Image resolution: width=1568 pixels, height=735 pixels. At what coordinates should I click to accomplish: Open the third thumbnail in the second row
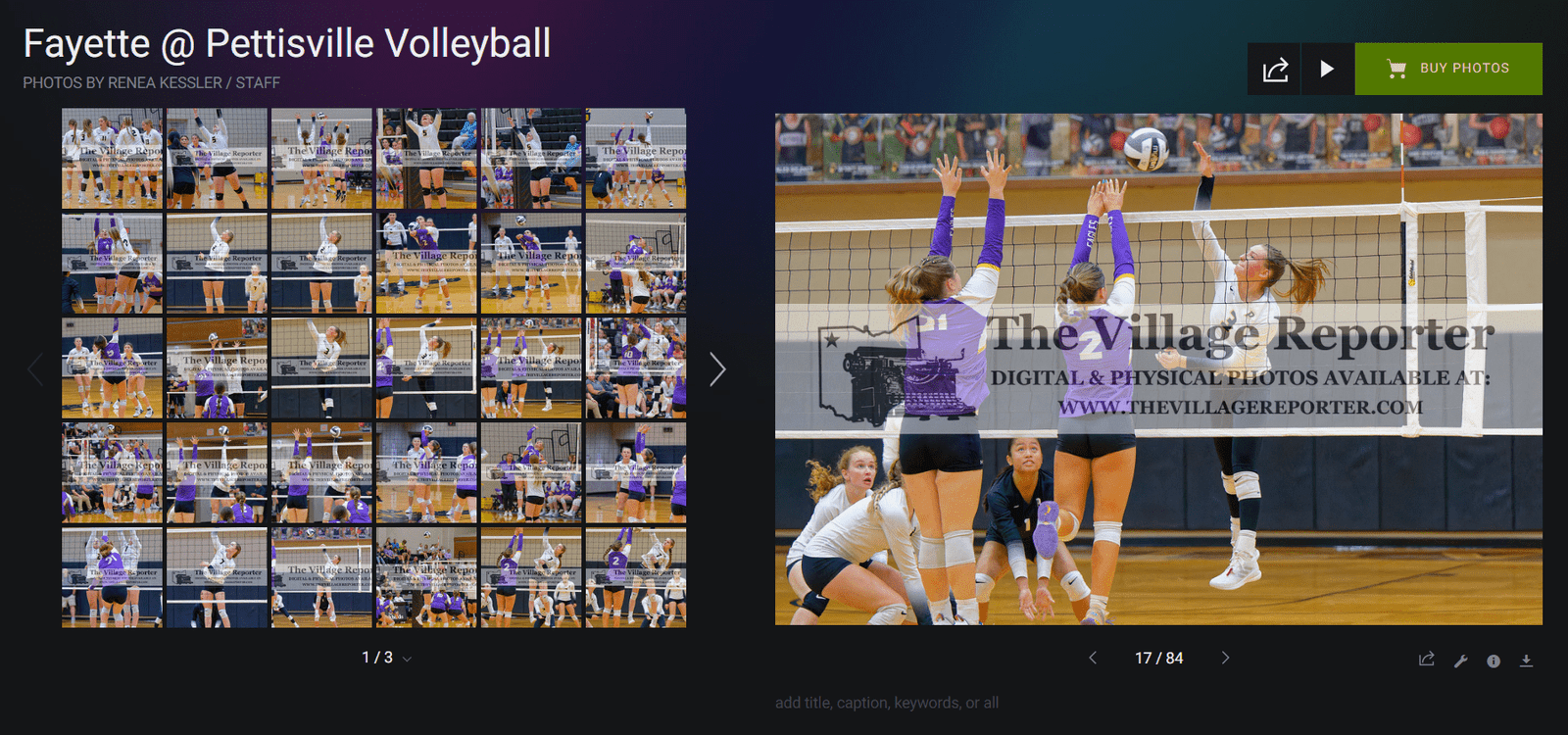(321, 263)
